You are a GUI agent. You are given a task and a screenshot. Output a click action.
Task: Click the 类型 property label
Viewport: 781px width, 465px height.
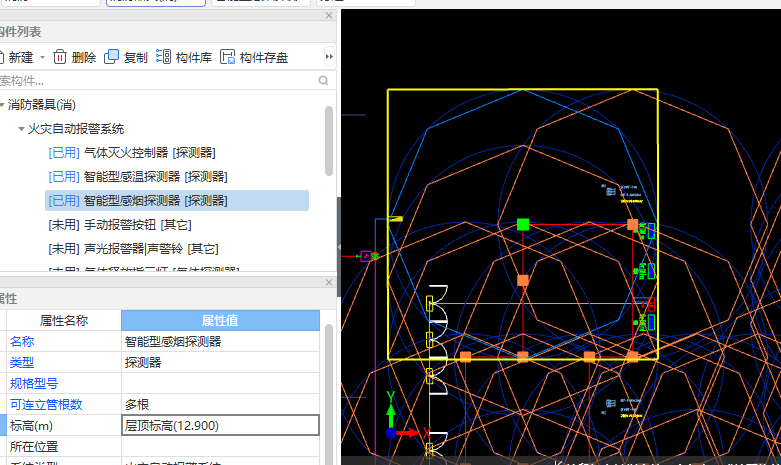click(22, 362)
